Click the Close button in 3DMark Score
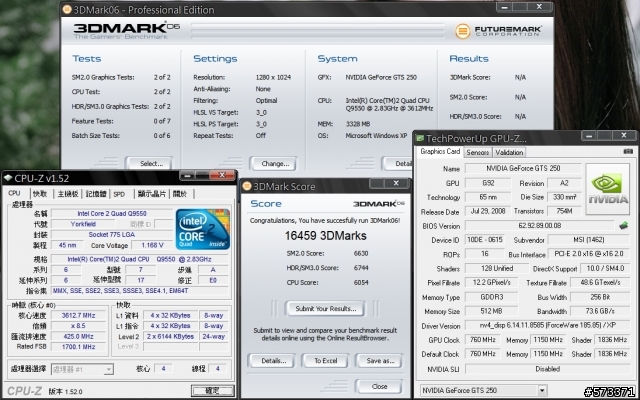The height and width of the screenshot is (400, 640). (379, 386)
